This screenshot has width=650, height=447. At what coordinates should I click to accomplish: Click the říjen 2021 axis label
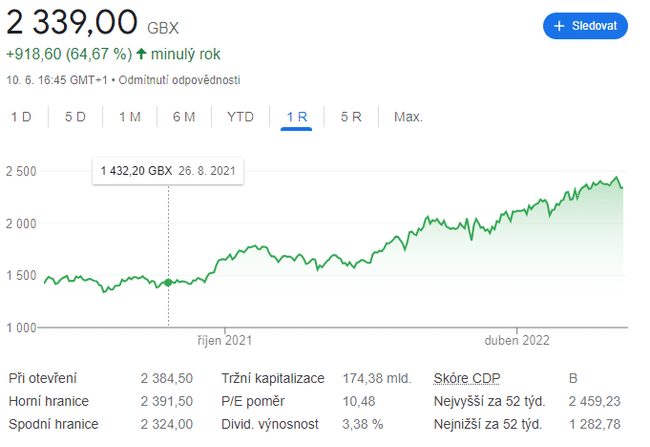click(225, 341)
